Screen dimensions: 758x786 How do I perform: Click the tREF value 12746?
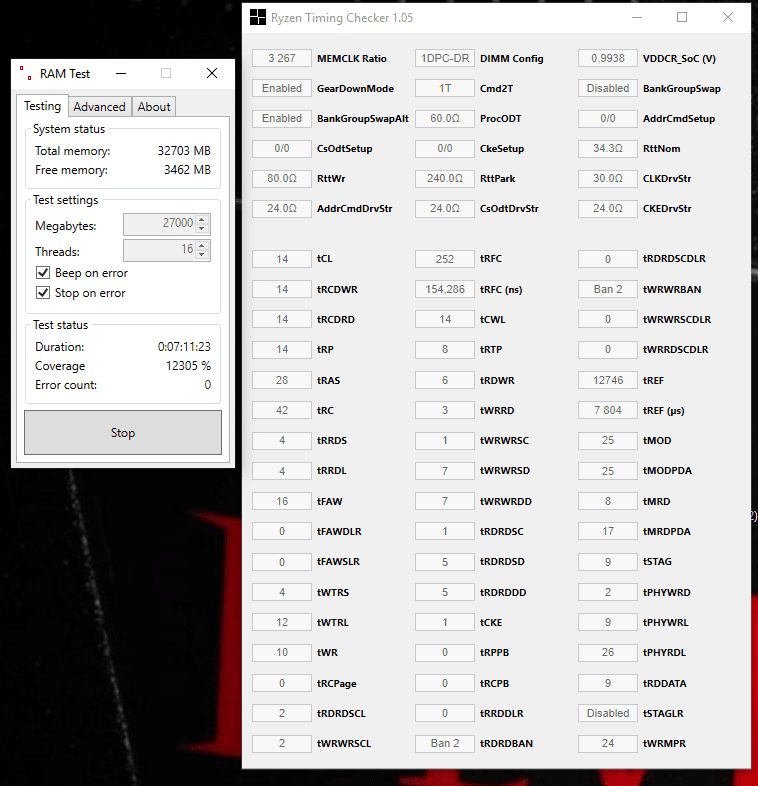(x=608, y=380)
